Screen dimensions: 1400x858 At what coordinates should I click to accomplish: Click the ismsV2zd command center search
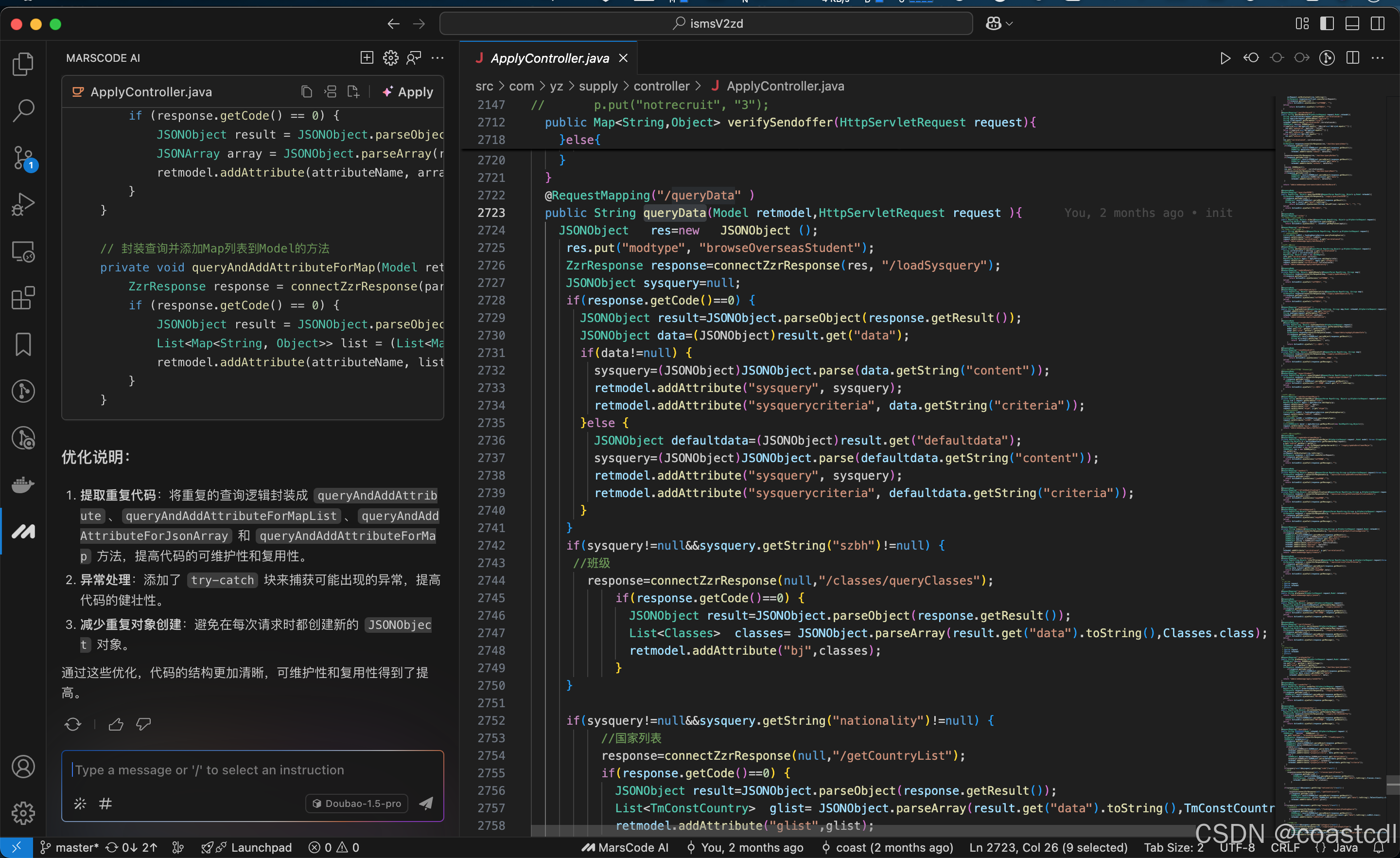pos(706,23)
